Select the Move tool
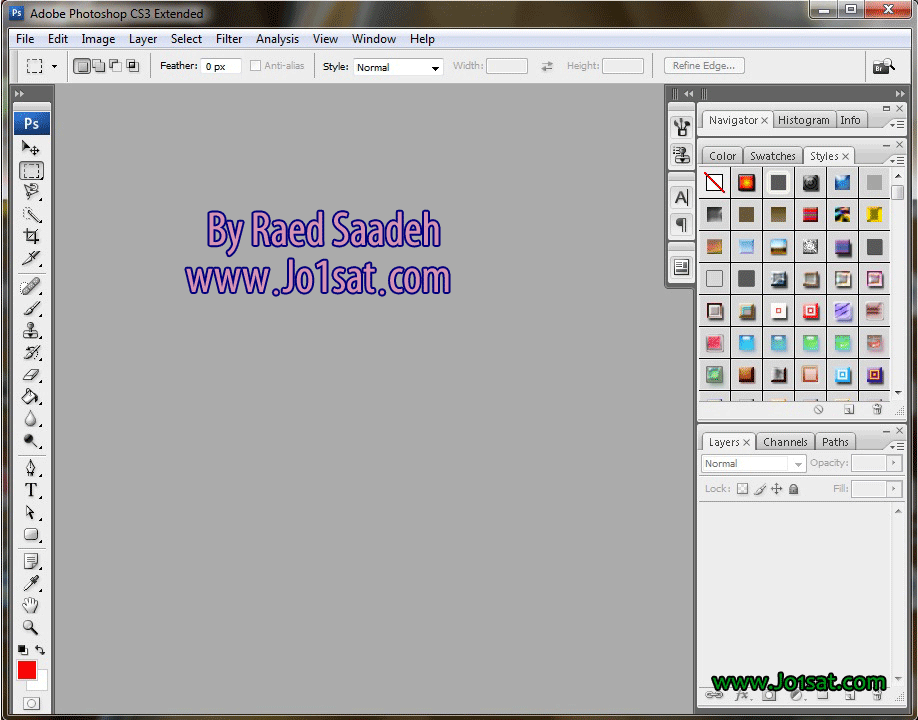 31,148
